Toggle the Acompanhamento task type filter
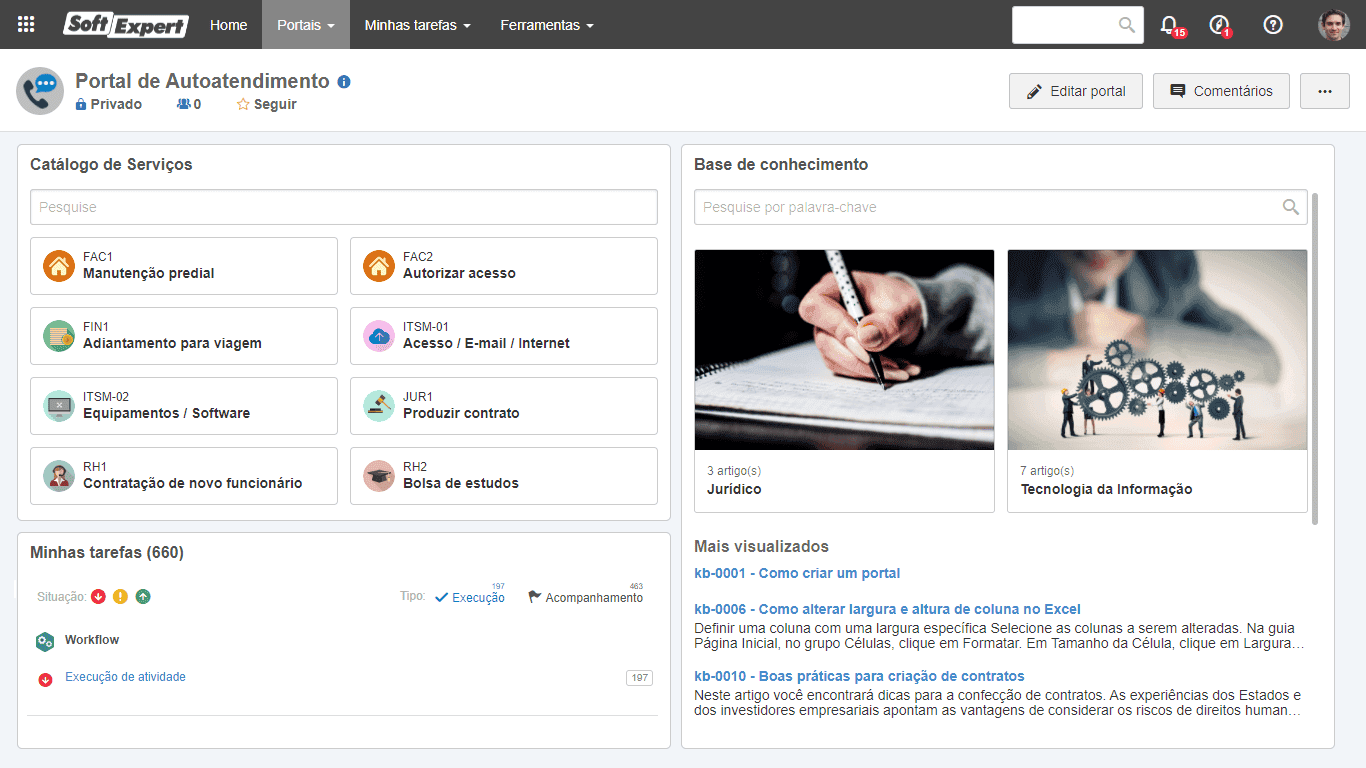 pyautogui.click(x=585, y=597)
